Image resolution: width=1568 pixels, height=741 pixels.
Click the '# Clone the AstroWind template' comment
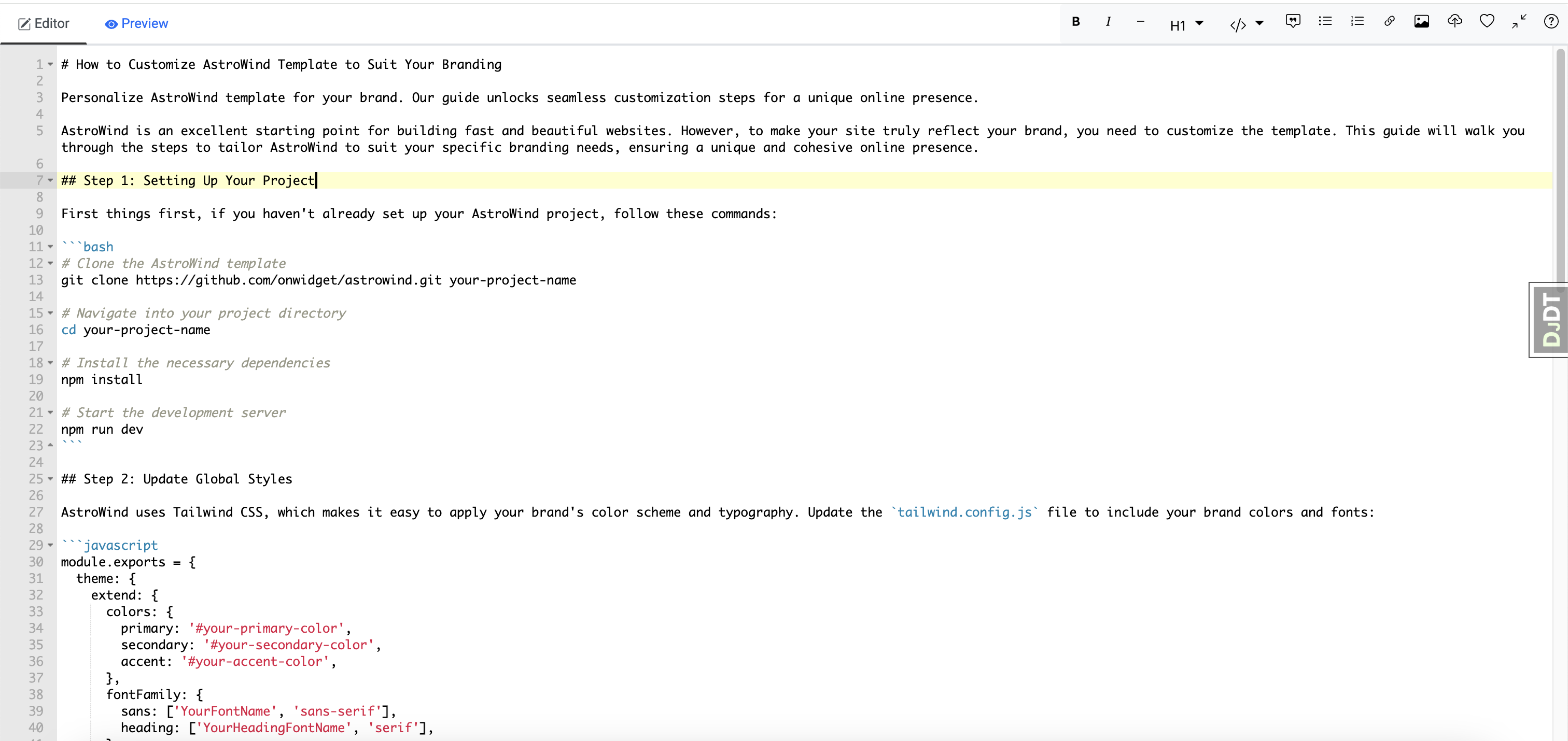174,263
